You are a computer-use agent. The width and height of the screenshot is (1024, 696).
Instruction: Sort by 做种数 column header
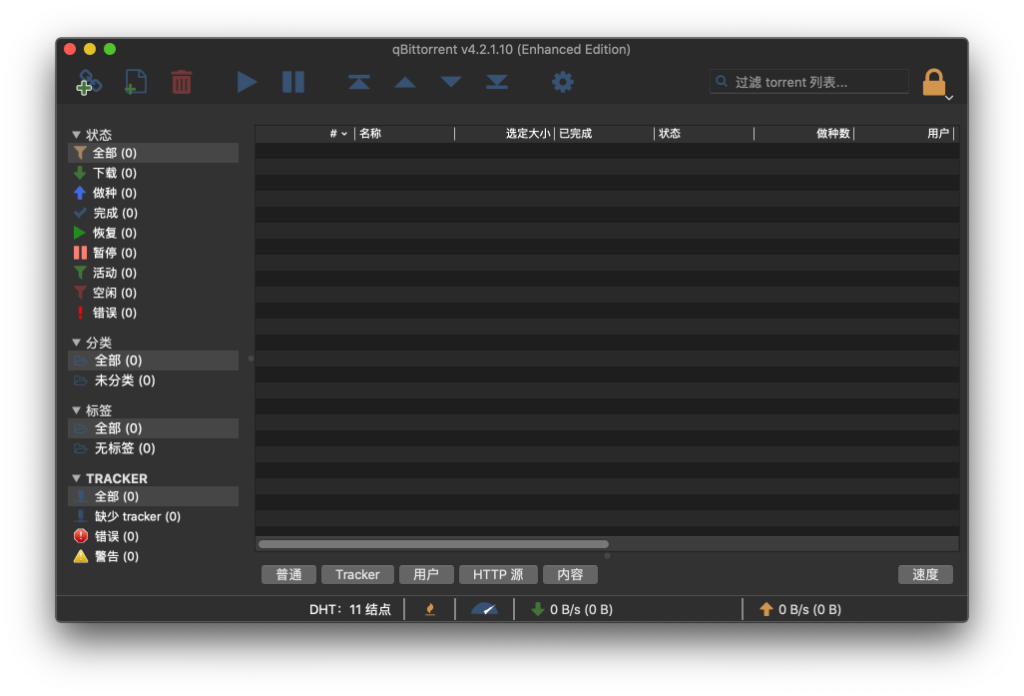[805, 133]
